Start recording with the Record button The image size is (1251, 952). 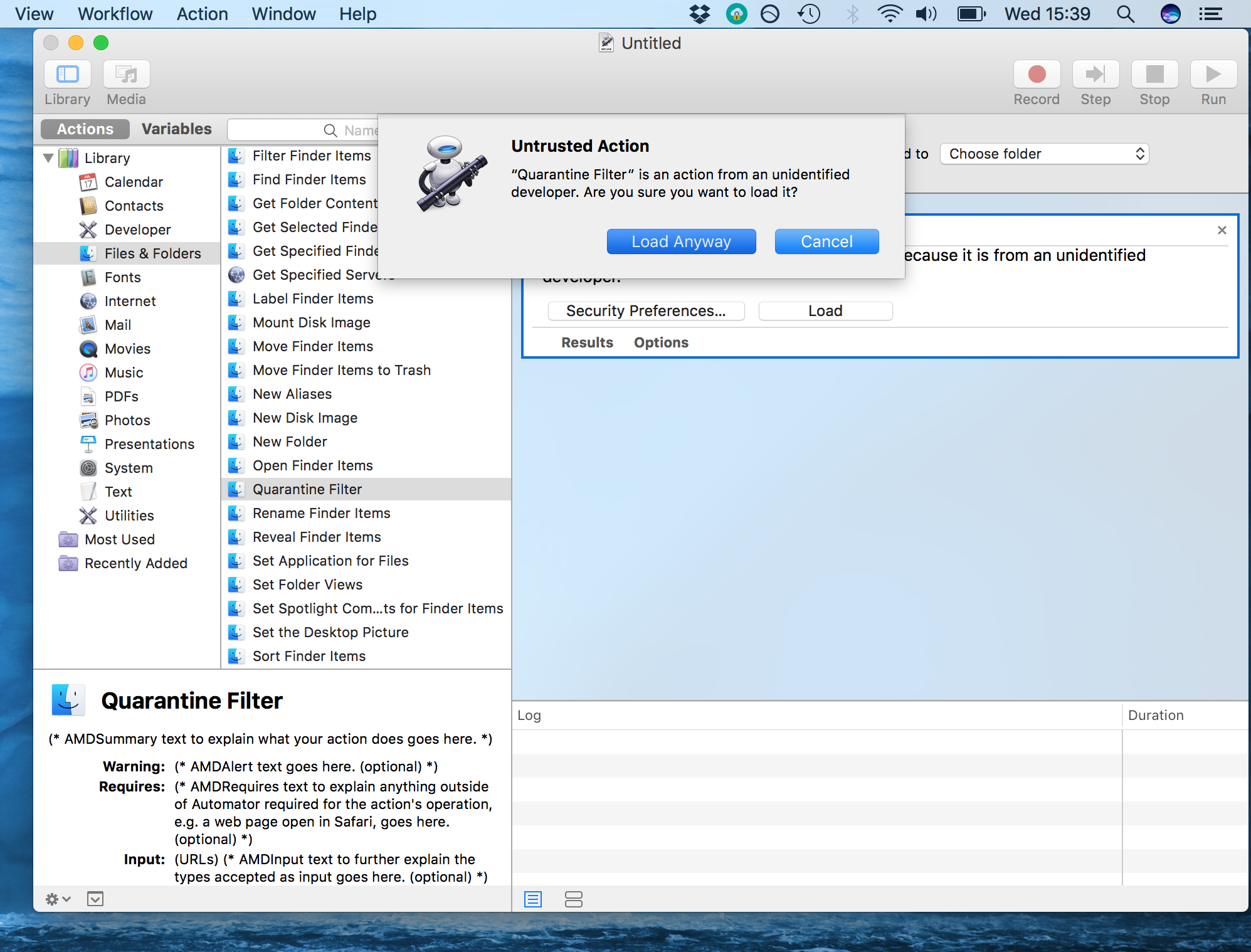[1037, 75]
